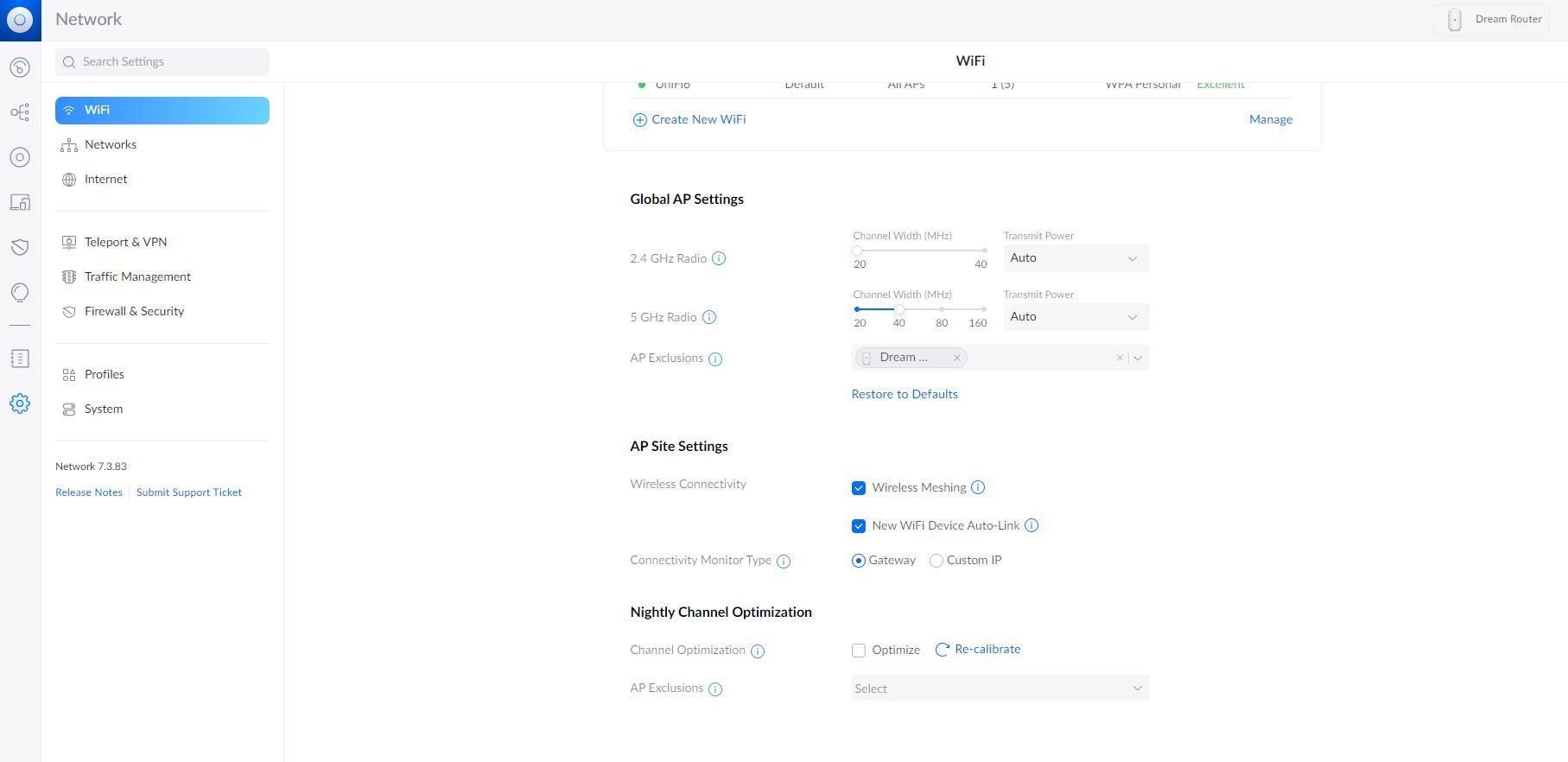Click the Settings gear icon in the sidebar

(x=20, y=403)
